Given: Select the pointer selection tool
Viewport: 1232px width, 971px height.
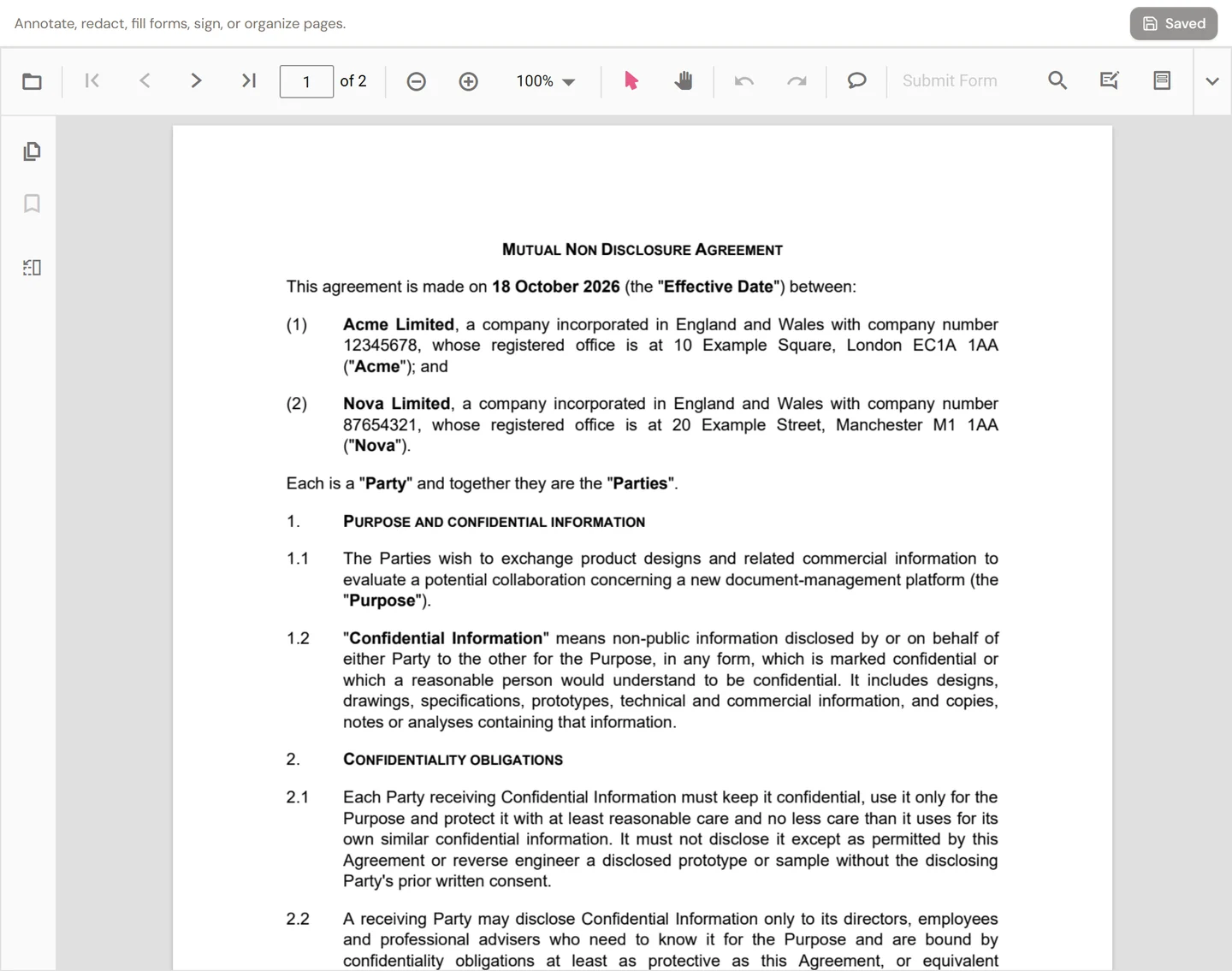Looking at the screenshot, I should click(631, 81).
